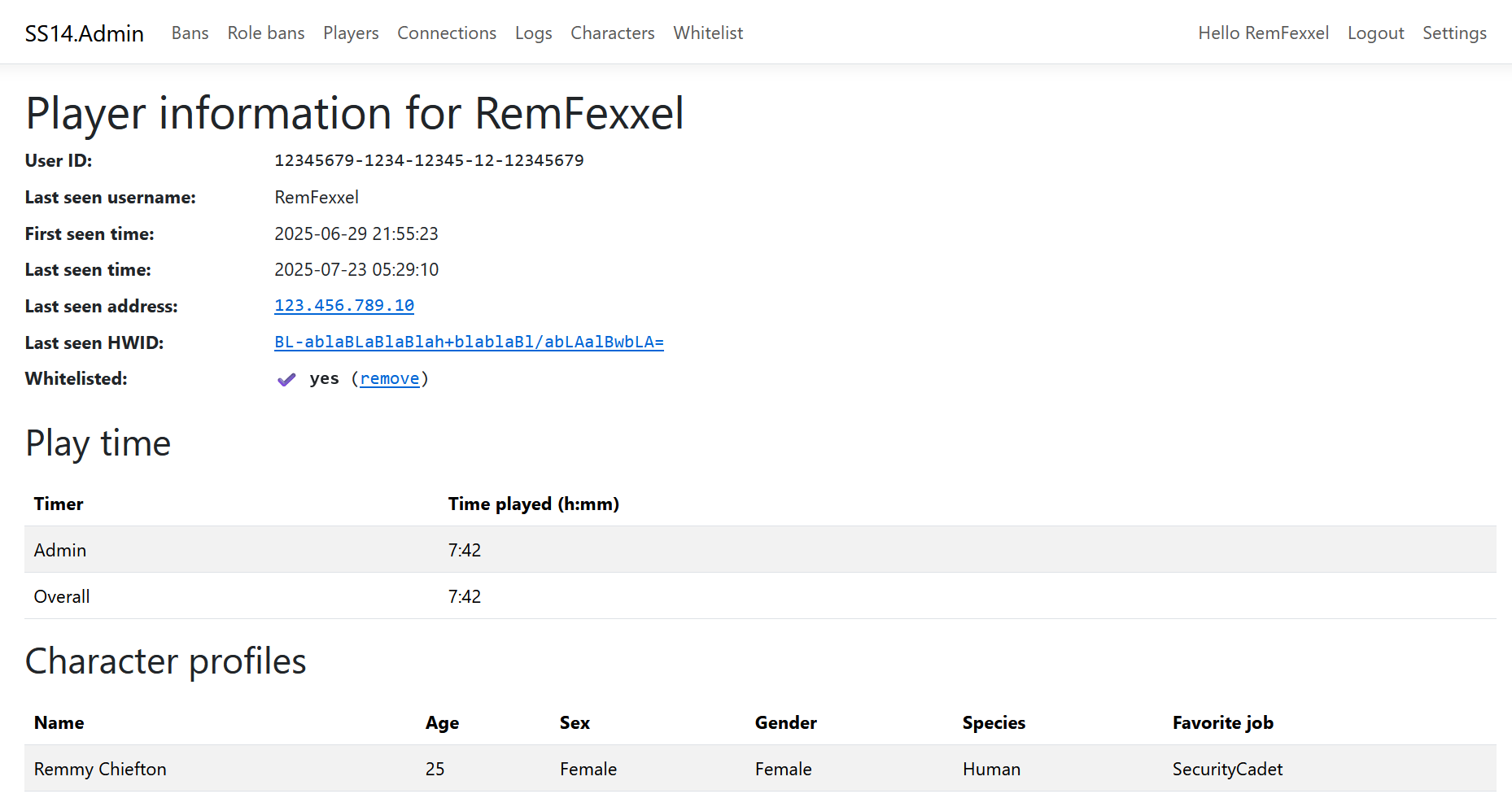The image size is (1512, 807).
Task: Navigate to Role bans
Action: click(x=265, y=33)
